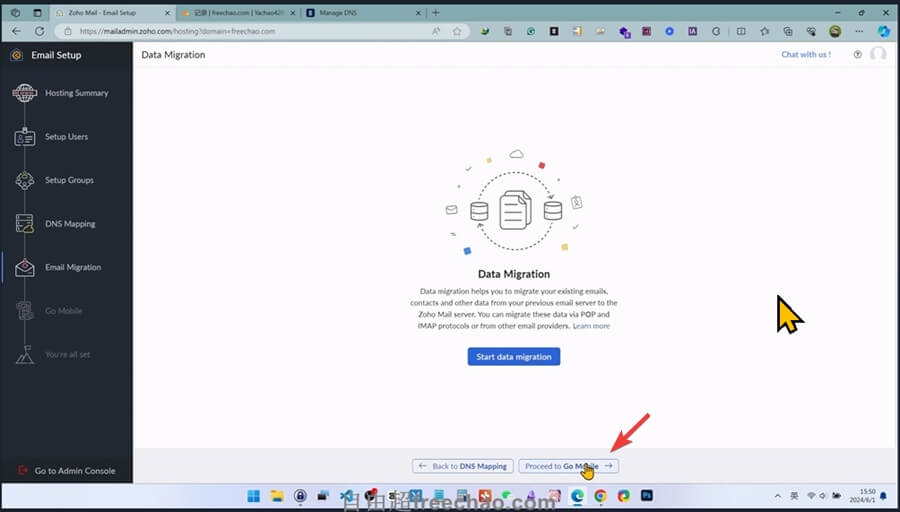This screenshot has width=900, height=512.
Task: Click Go to Admin Console link
Action: 75,471
